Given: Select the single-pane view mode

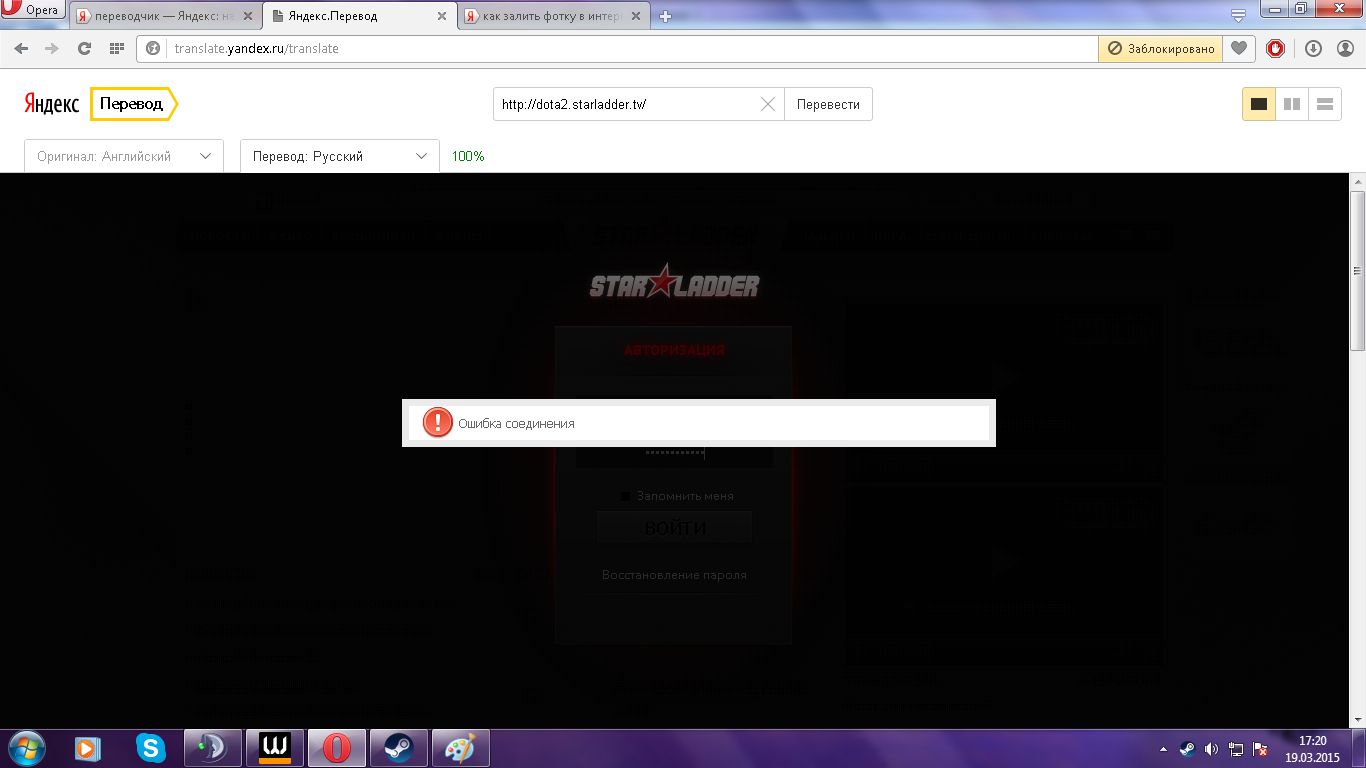Looking at the screenshot, I should [1259, 104].
